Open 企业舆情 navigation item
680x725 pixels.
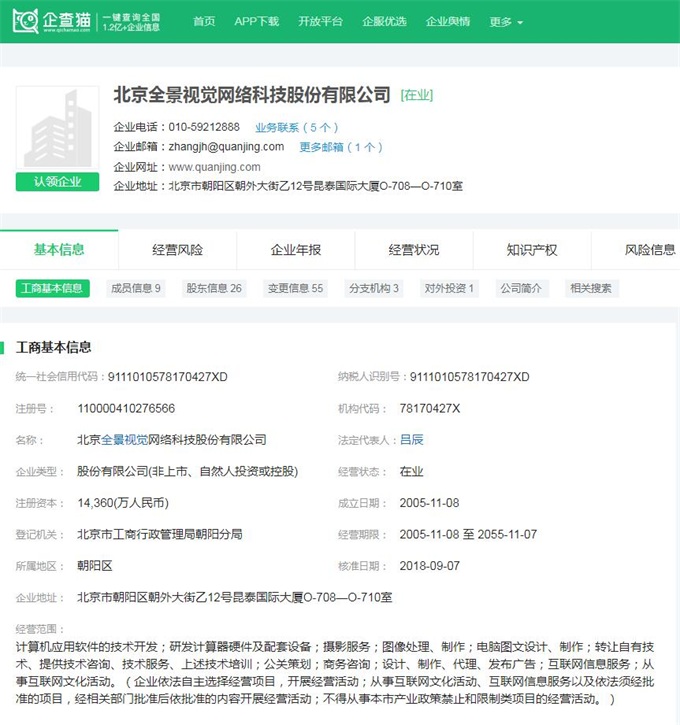click(448, 21)
